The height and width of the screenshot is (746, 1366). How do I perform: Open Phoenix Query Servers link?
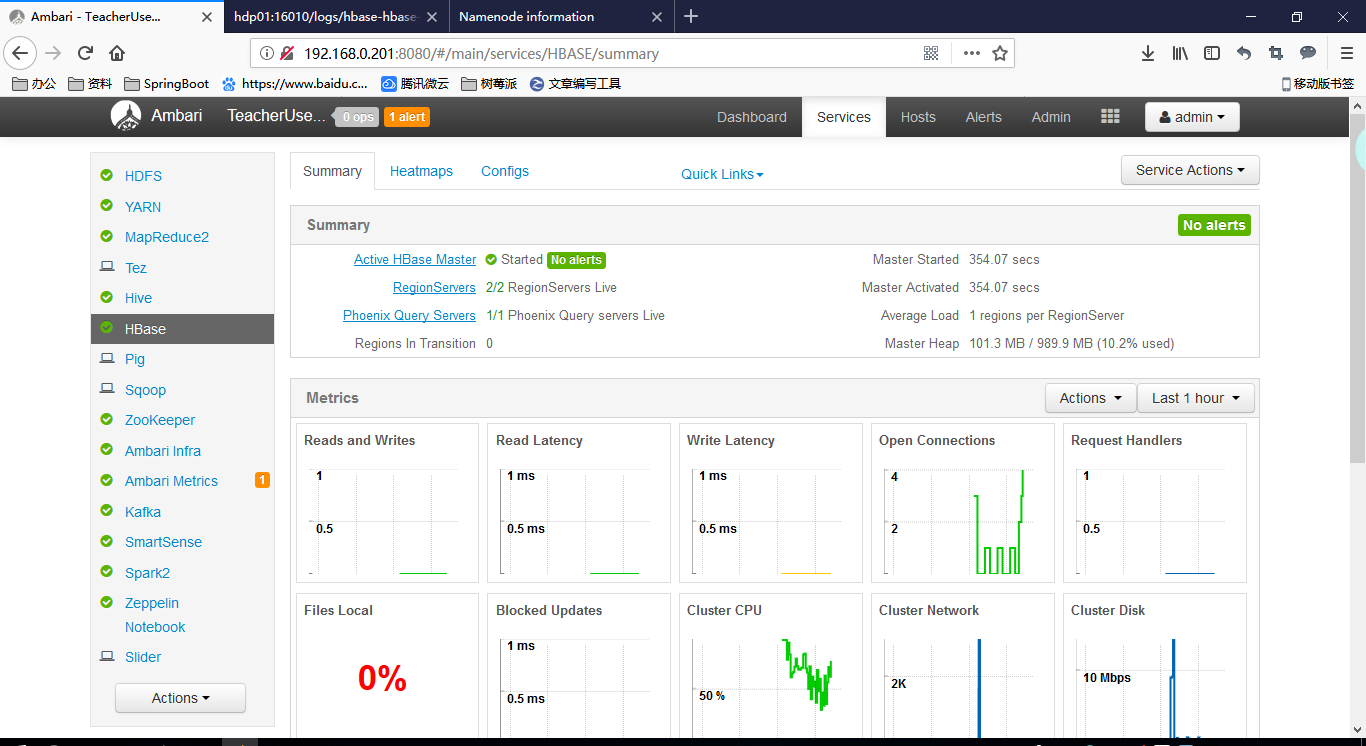tap(409, 315)
